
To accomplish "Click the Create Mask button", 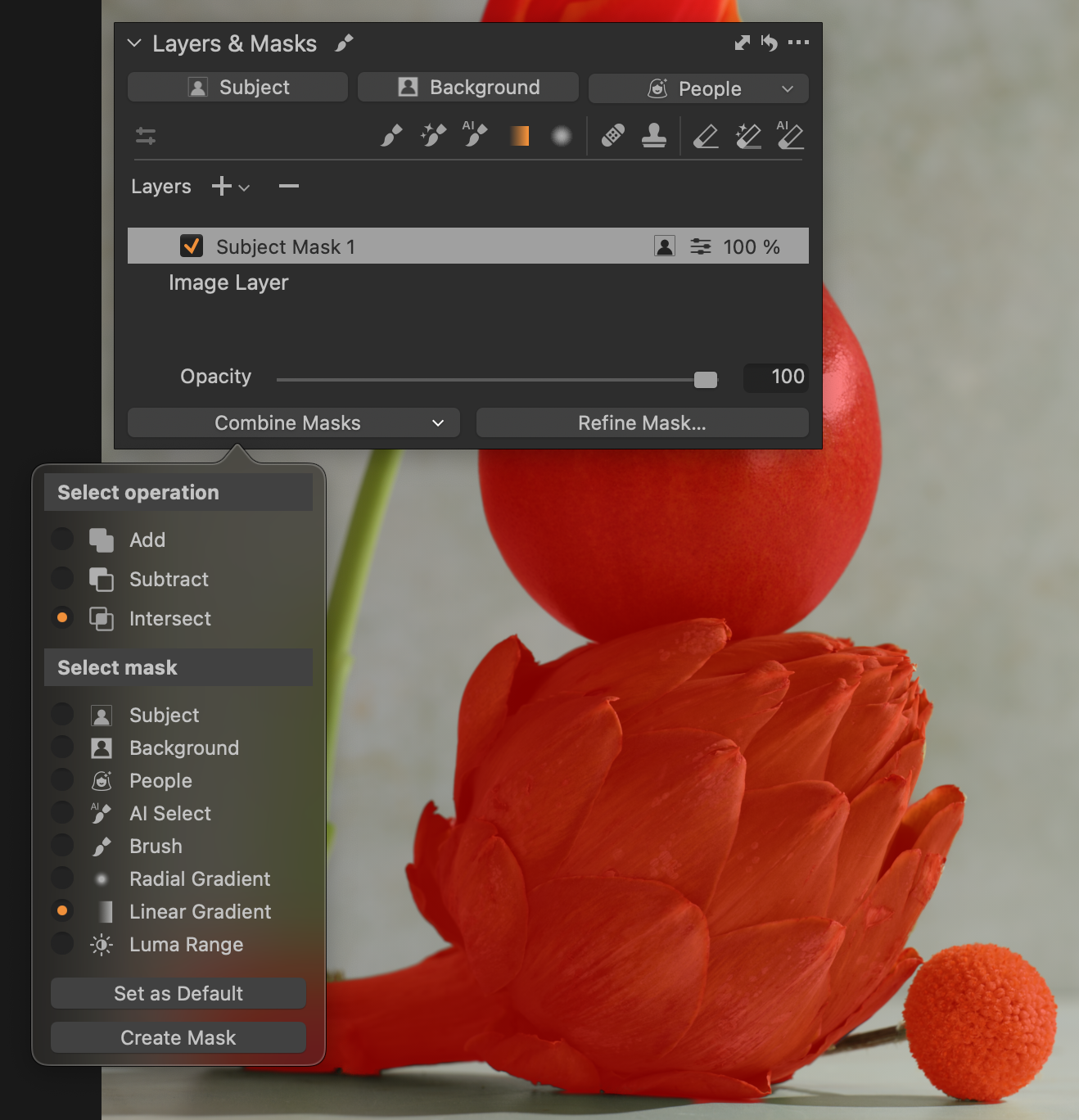I will pos(178,1037).
